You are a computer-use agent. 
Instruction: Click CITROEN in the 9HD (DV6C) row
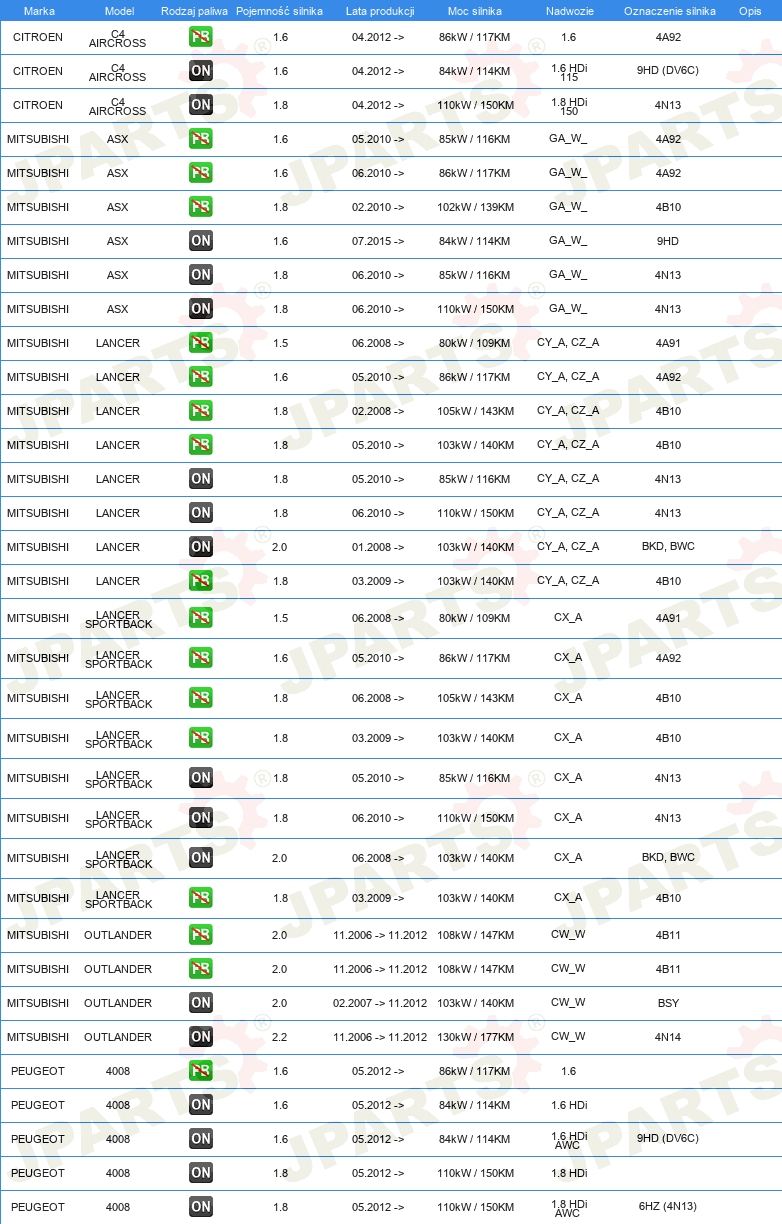click(38, 71)
